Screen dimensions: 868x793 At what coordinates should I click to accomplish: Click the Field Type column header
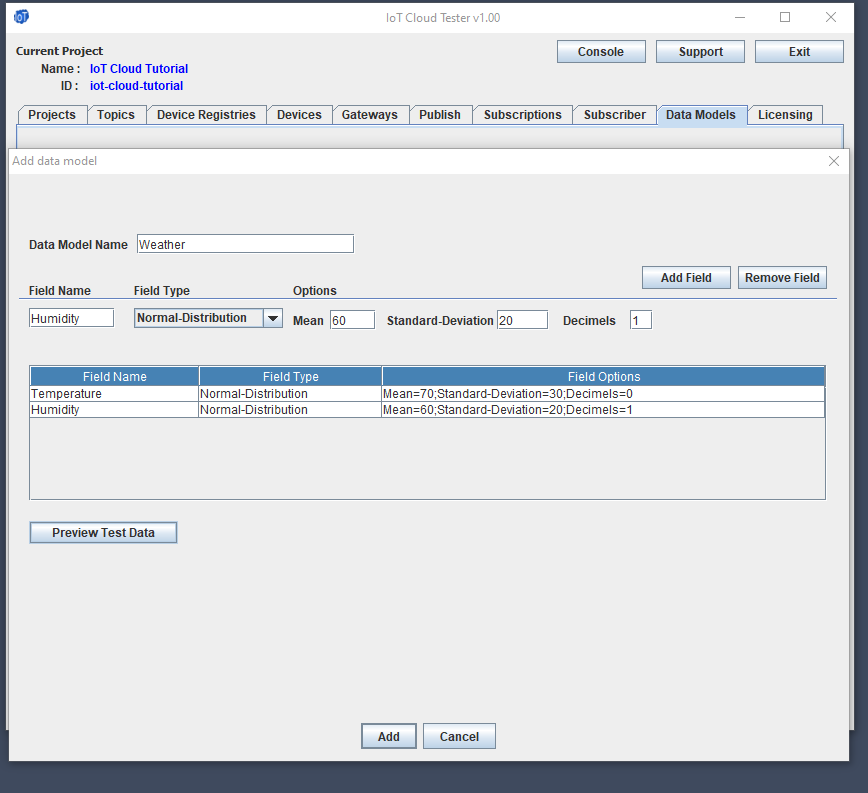click(x=291, y=376)
